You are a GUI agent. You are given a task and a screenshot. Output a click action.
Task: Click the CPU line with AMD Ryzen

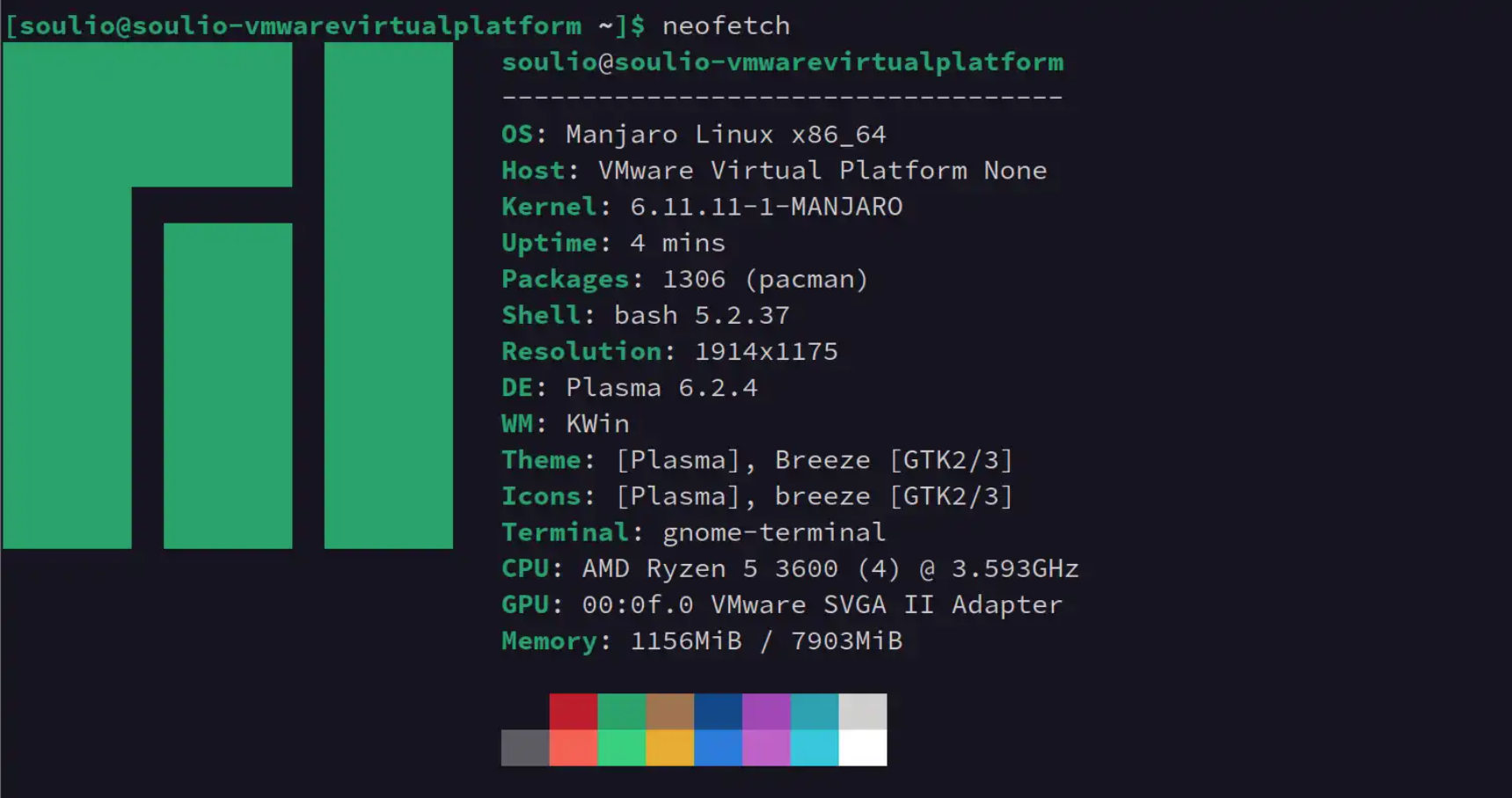[x=789, y=568]
